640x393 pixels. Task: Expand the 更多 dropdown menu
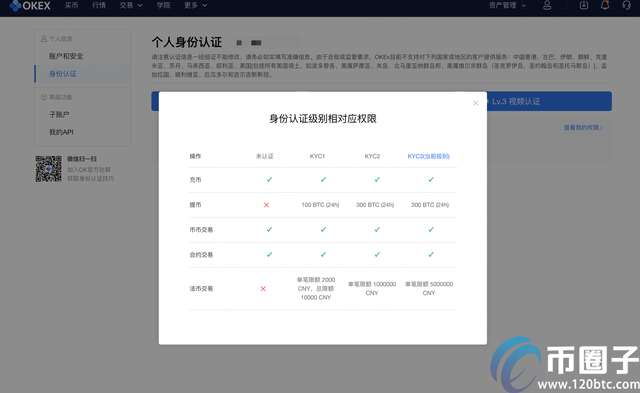(x=196, y=5)
